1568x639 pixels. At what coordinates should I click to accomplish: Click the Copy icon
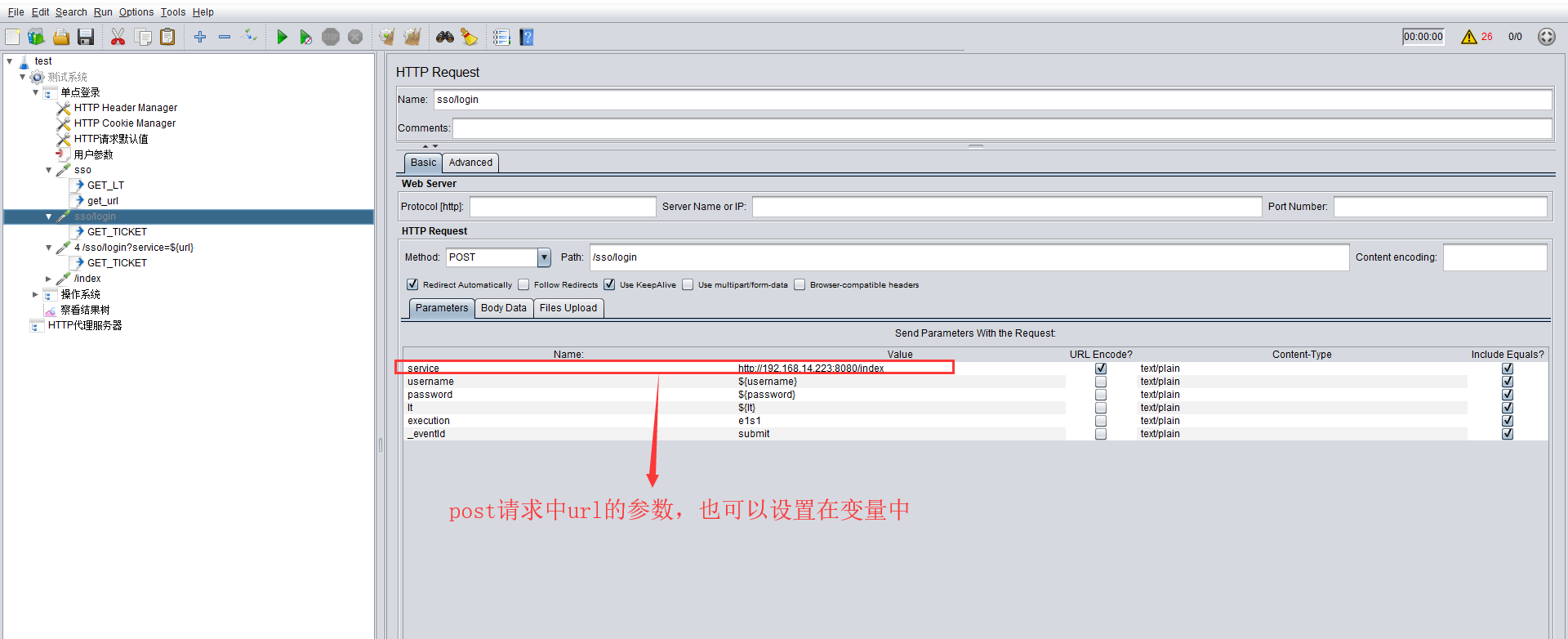(143, 37)
